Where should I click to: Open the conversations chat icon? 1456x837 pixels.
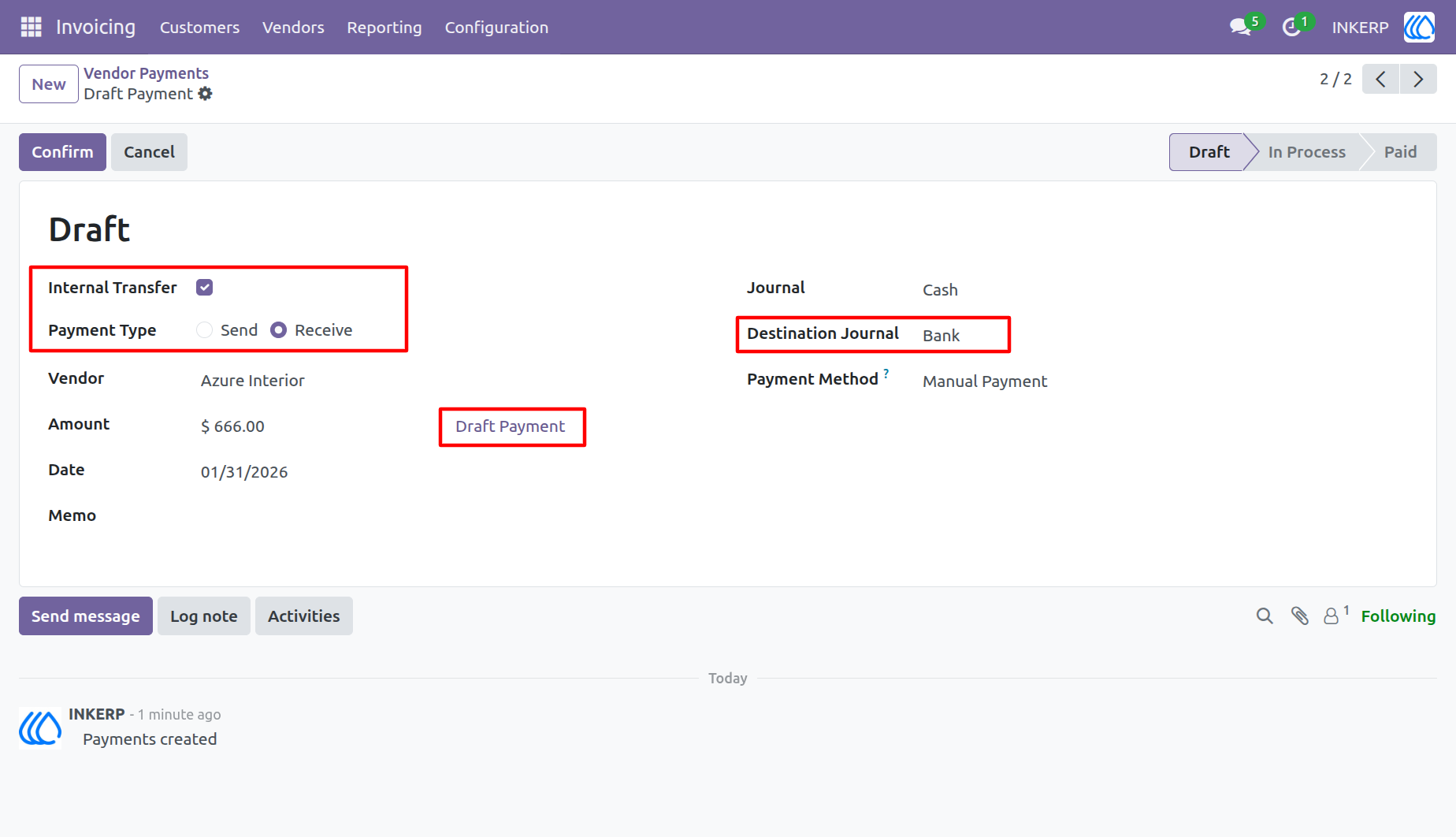[1241, 27]
